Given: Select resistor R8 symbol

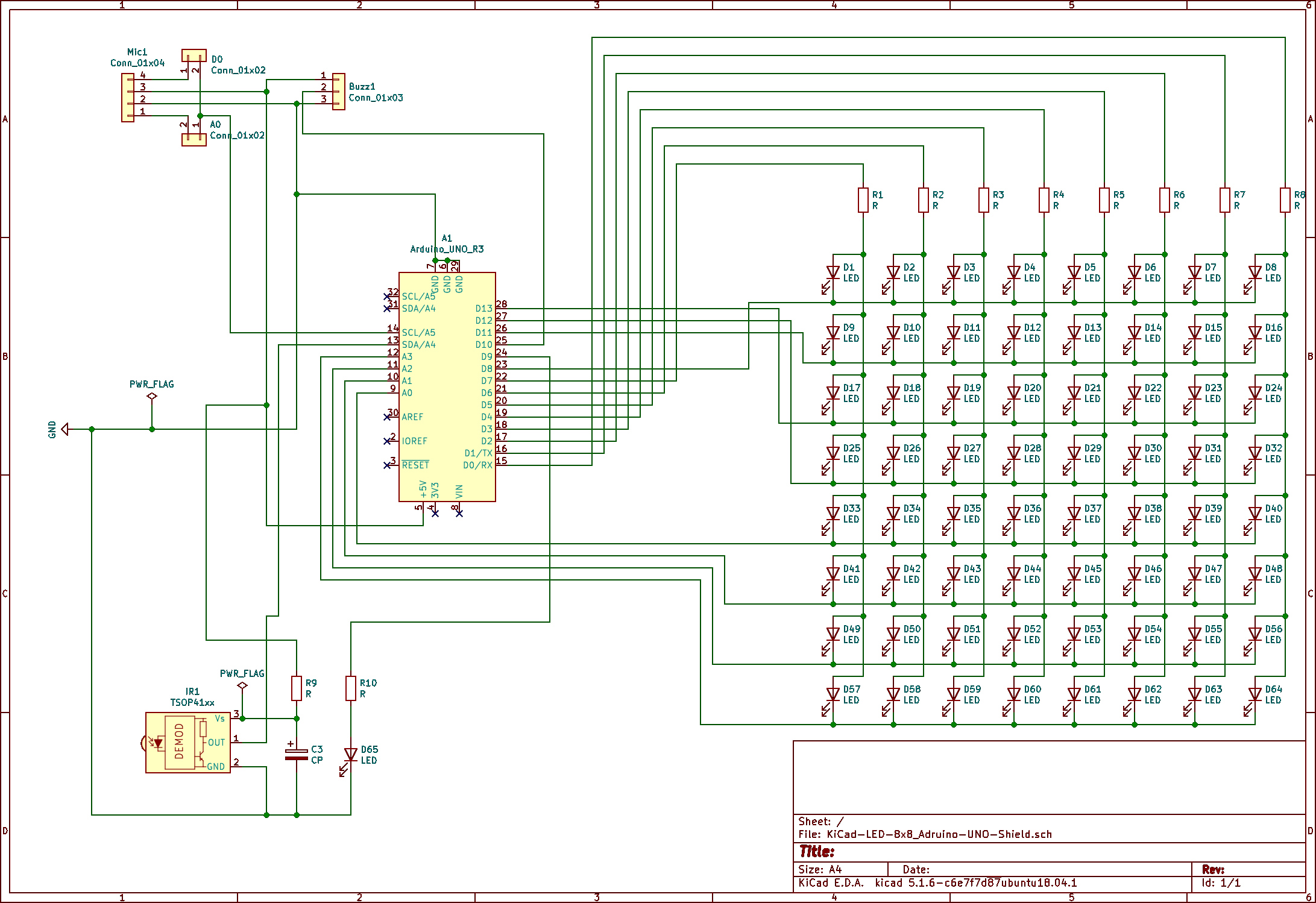Looking at the screenshot, I should point(1285,200).
